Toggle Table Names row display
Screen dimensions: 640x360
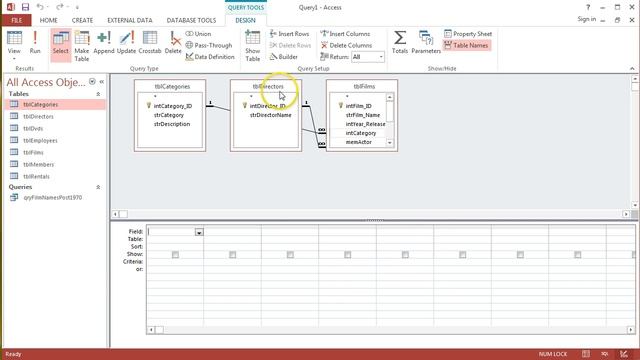467,45
